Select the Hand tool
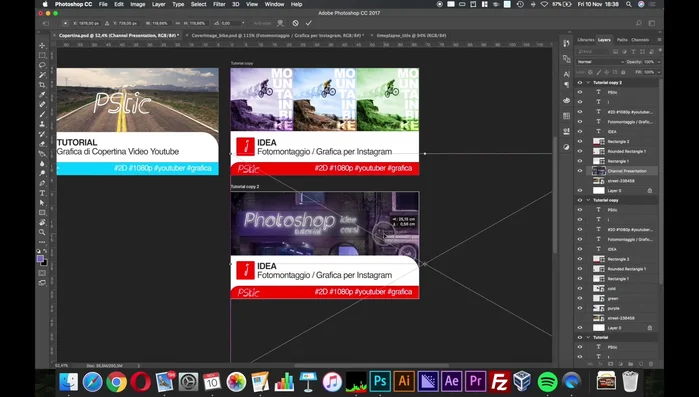Image resolution: width=699 pixels, height=397 pixels. (42, 222)
